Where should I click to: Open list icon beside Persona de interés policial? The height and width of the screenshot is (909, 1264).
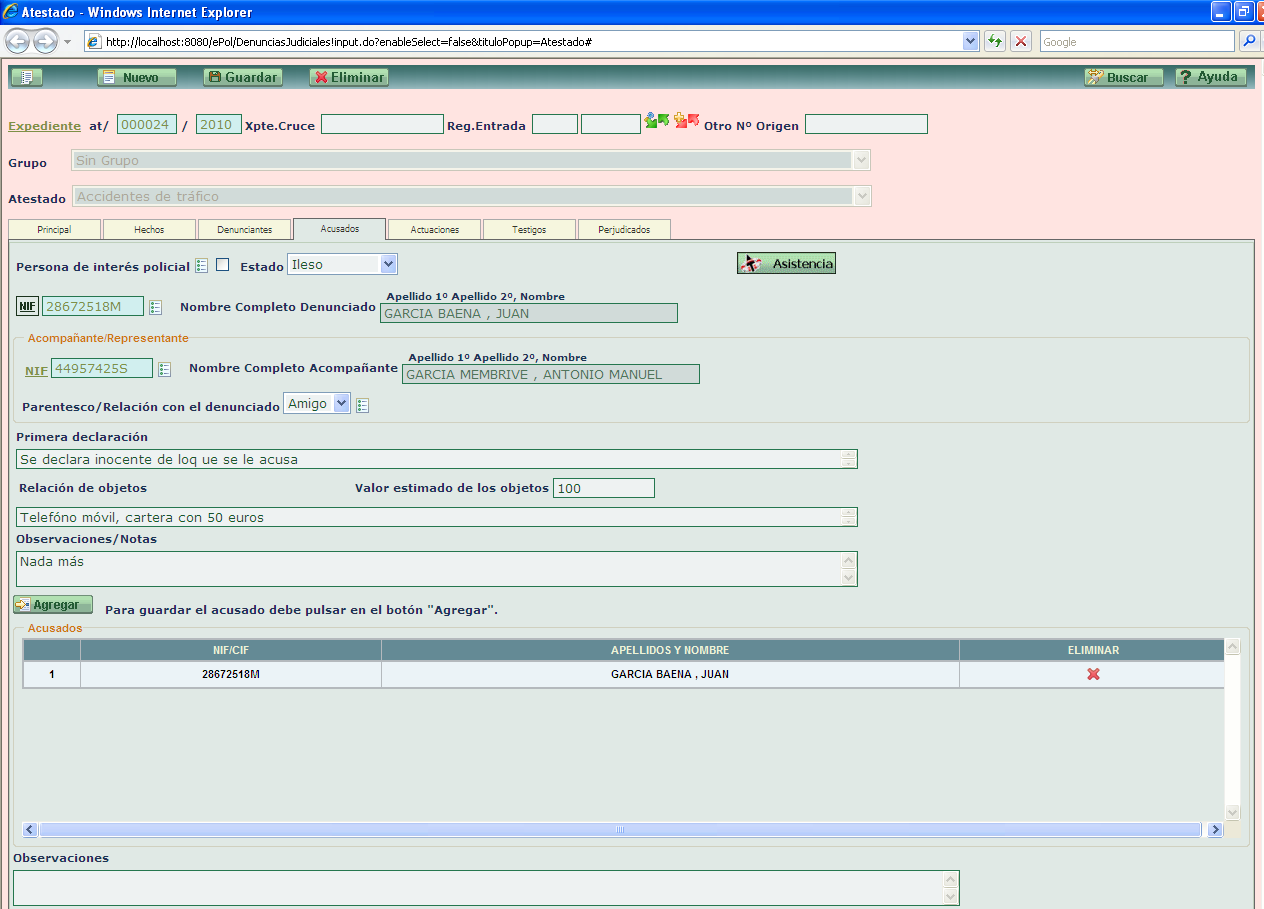(202, 266)
